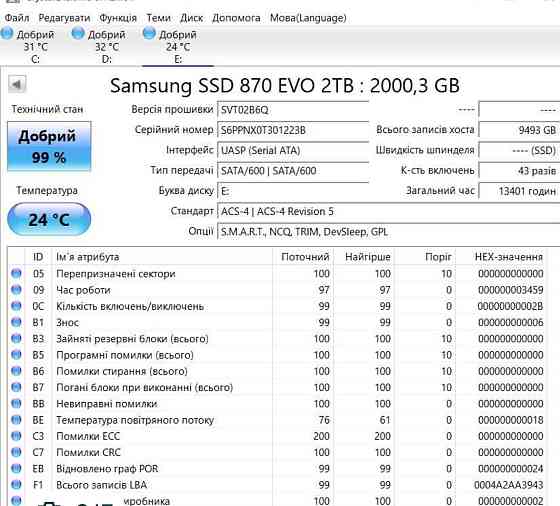This screenshot has width=560, height=506.
Task: Select the Знос attribute name
Action: coord(67,322)
